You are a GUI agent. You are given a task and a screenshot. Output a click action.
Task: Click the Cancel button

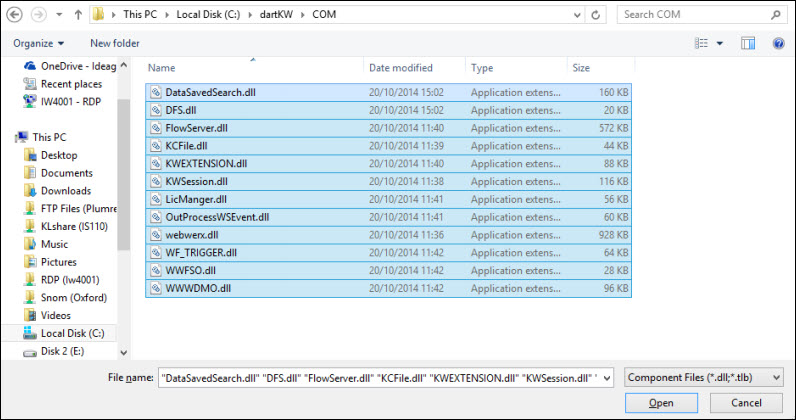coord(746,403)
